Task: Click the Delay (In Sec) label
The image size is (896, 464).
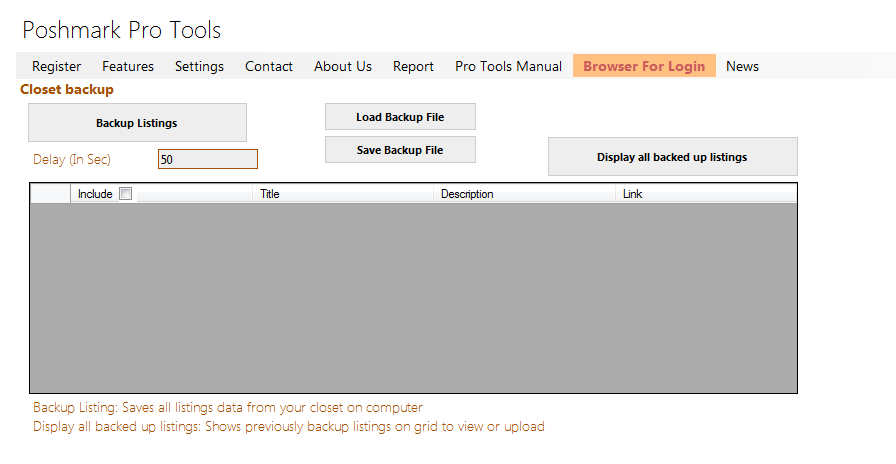Action: (72, 159)
